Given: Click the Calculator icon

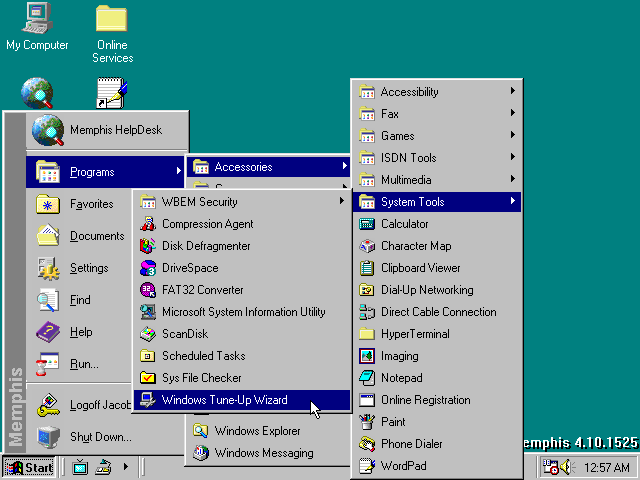Looking at the screenshot, I should (x=367, y=224).
